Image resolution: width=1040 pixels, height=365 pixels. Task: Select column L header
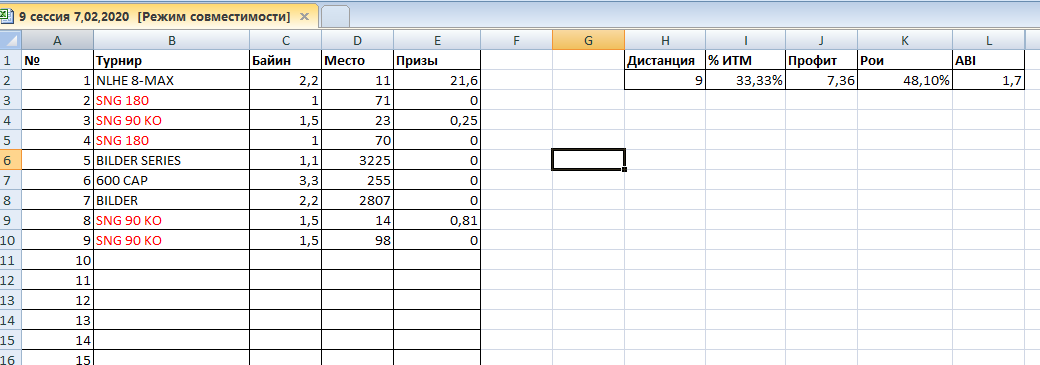pos(989,41)
